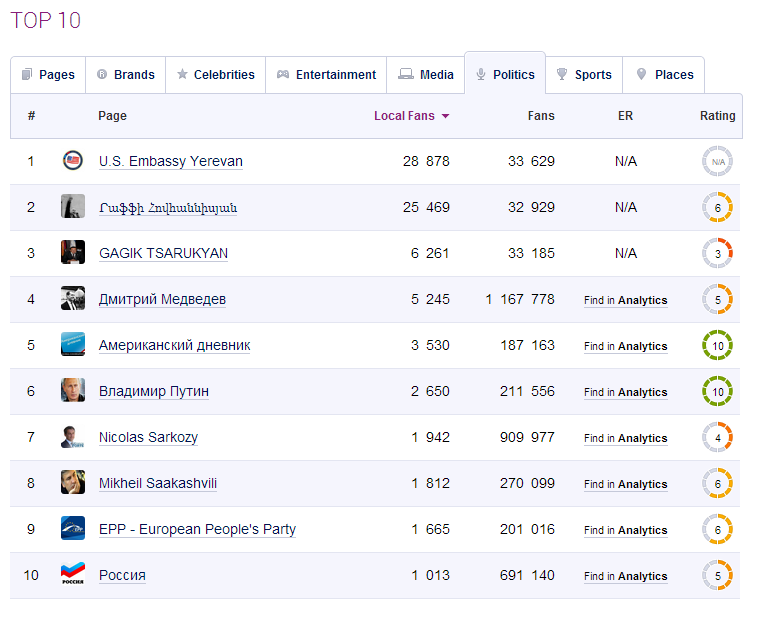Sort by the Rating column header
This screenshot has height=619, width=761.
point(717,116)
